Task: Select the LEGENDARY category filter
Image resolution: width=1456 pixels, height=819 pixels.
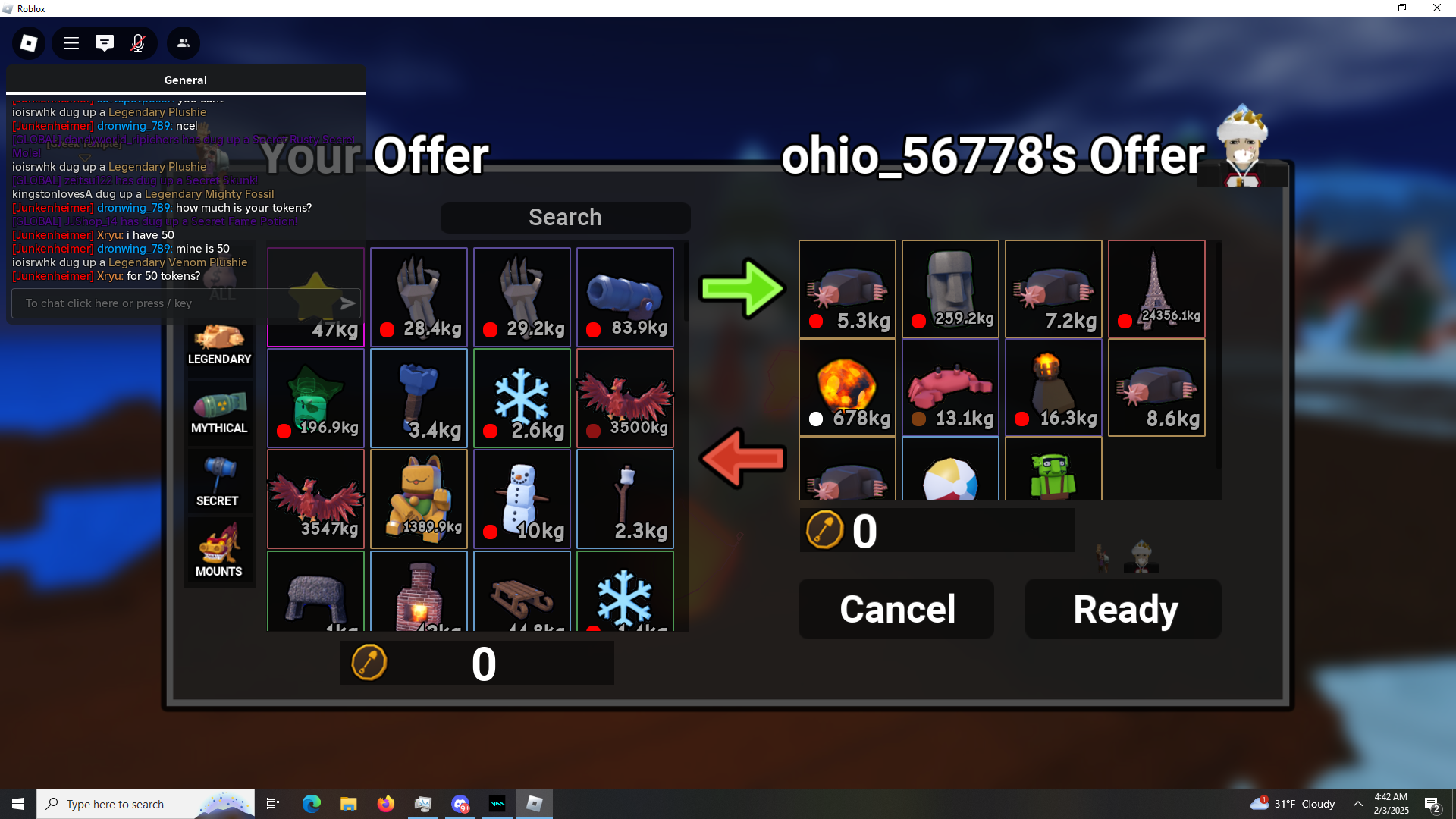Action: 219,345
